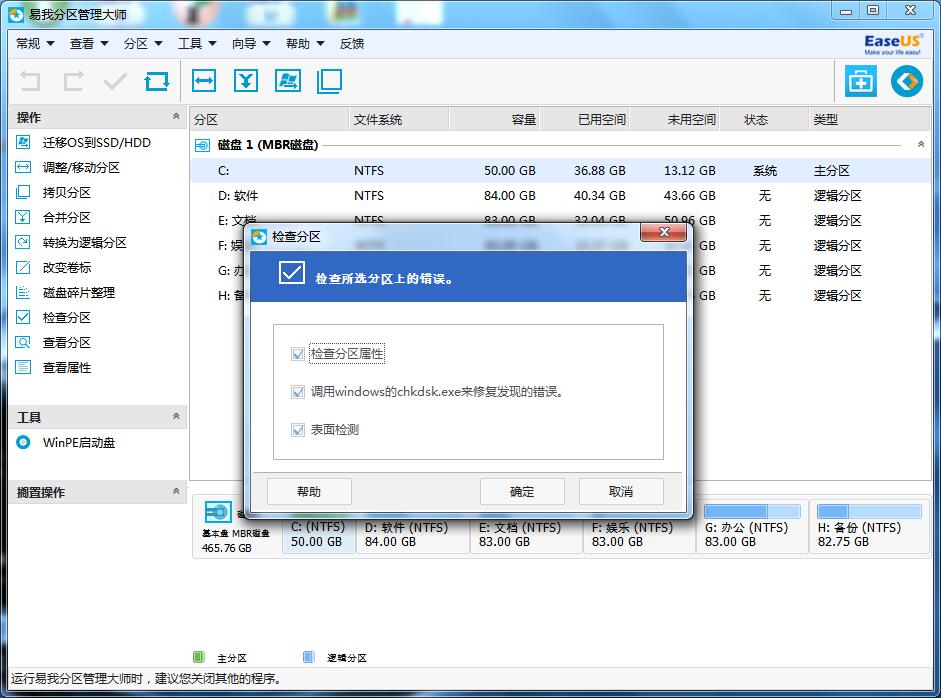
Task: Click the green 主分区 legend swatch
Action: point(199,657)
